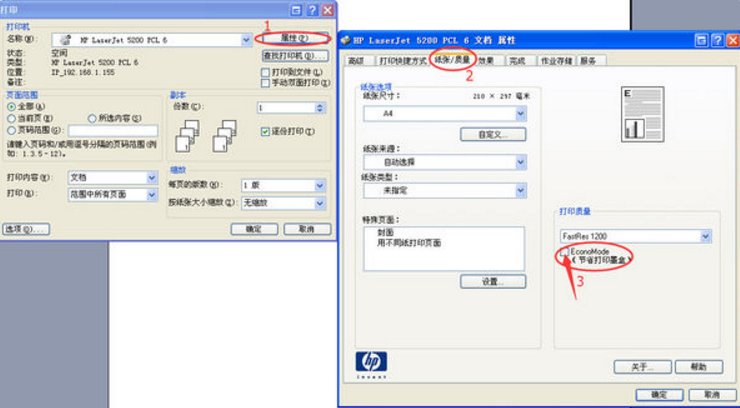Switch to 服务 (Services) tab

[x=588, y=61]
